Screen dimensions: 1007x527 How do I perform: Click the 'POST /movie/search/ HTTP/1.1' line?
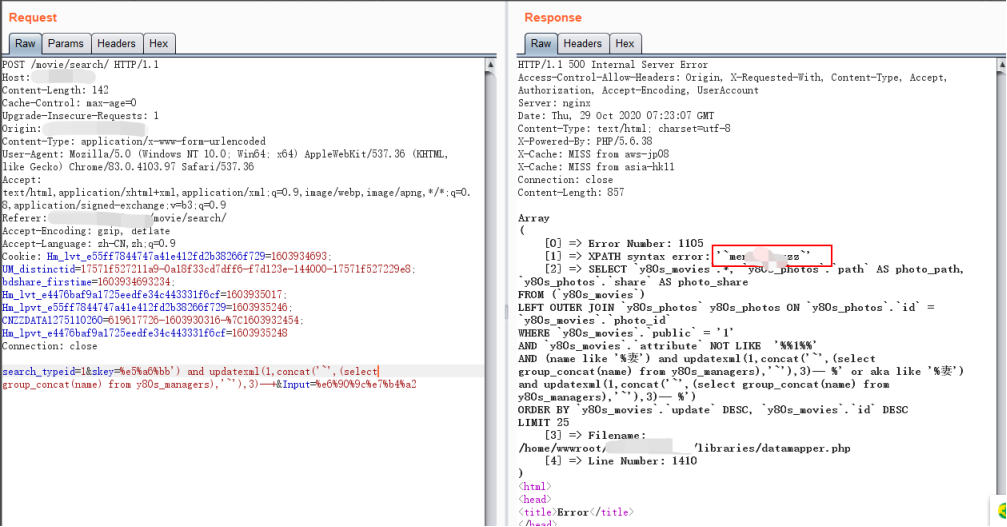[80, 65]
